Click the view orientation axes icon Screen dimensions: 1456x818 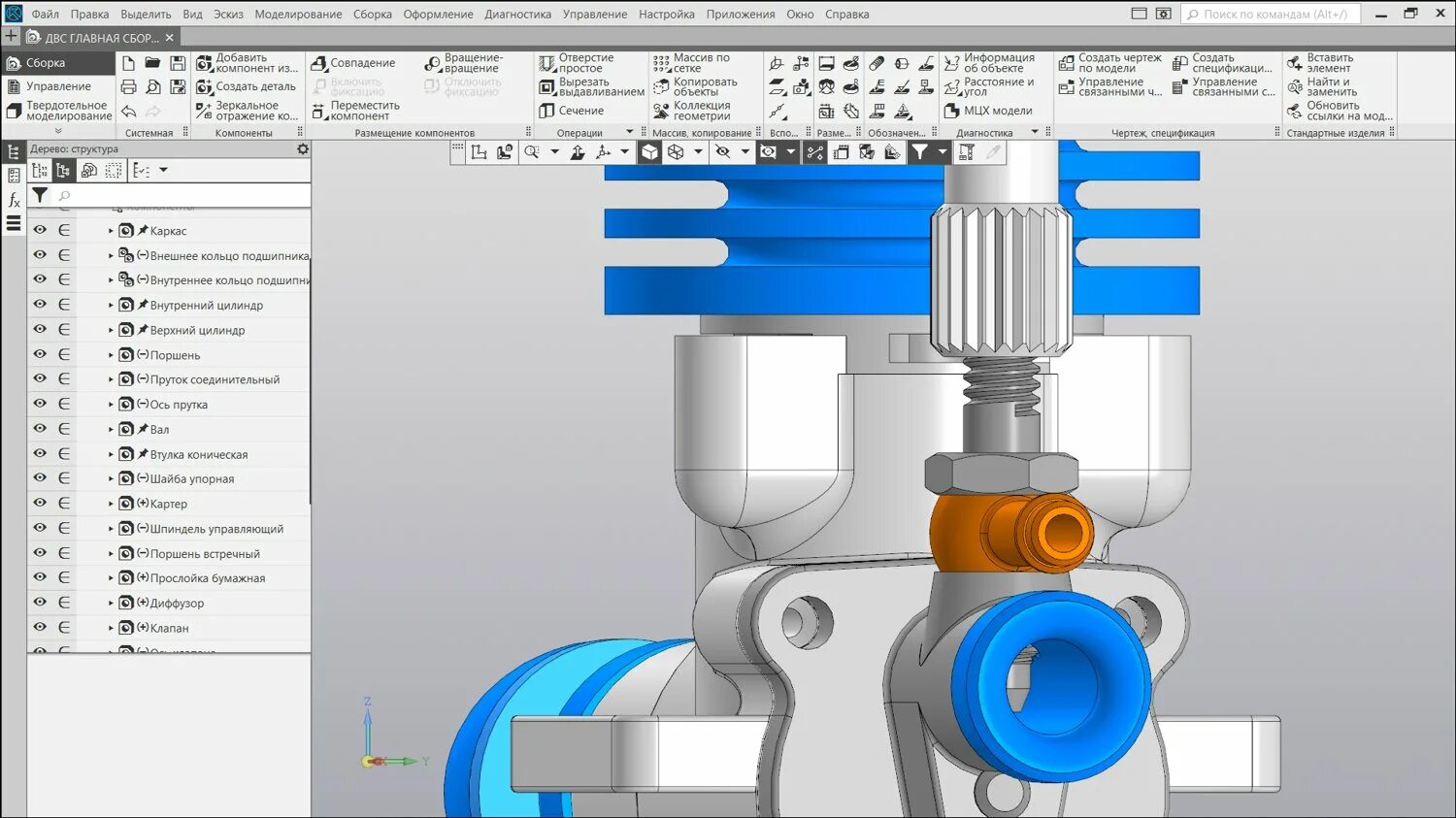pos(603,152)
